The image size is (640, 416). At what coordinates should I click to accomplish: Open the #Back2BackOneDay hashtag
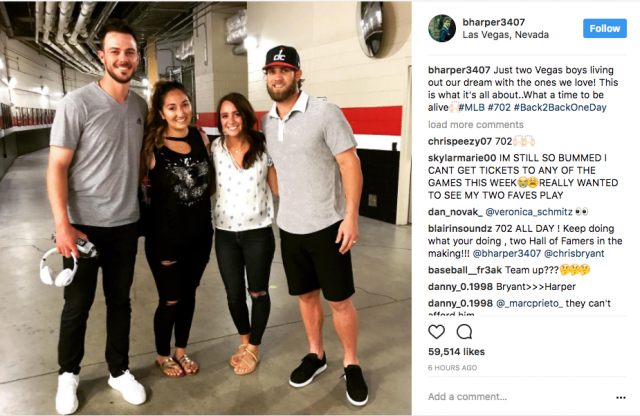click(x=560, y=107)
